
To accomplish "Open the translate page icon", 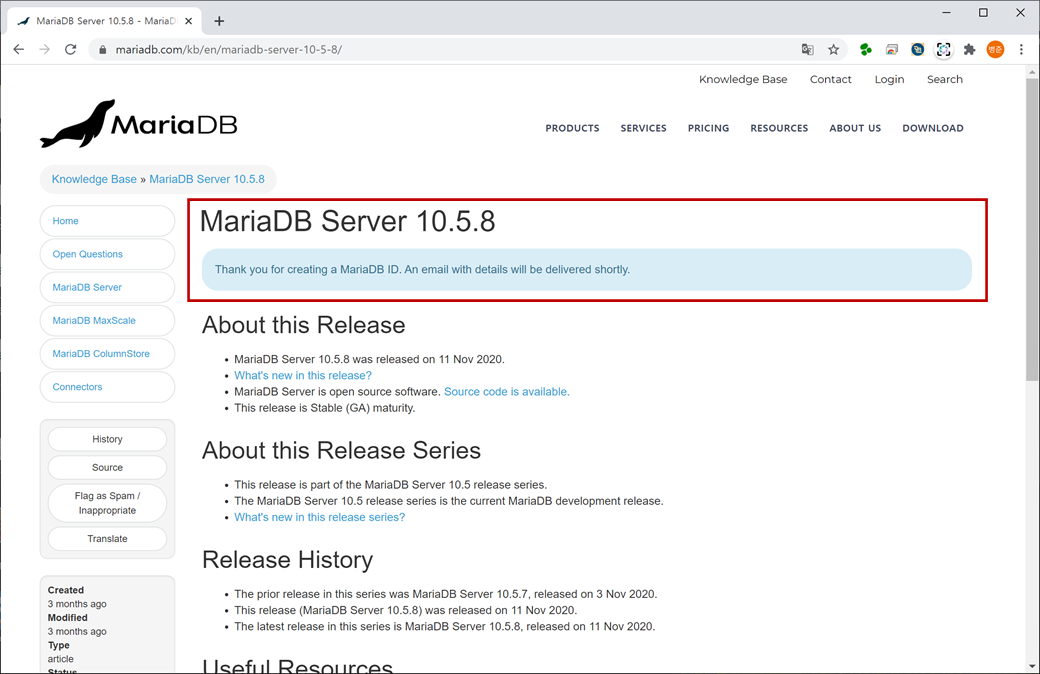I will click(x=807, y=50).
